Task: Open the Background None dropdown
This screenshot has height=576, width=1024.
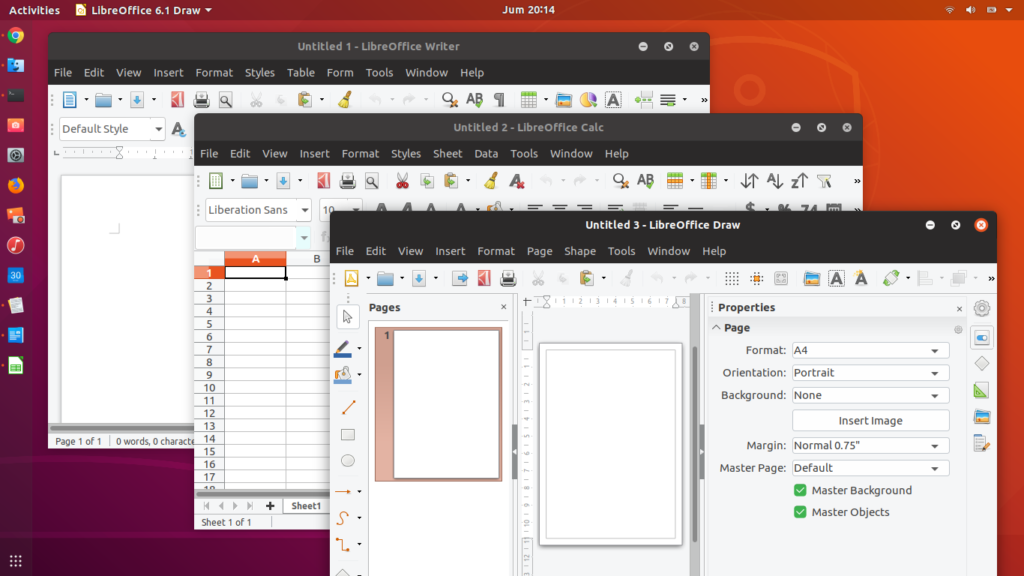Action: tap(870, 395)
